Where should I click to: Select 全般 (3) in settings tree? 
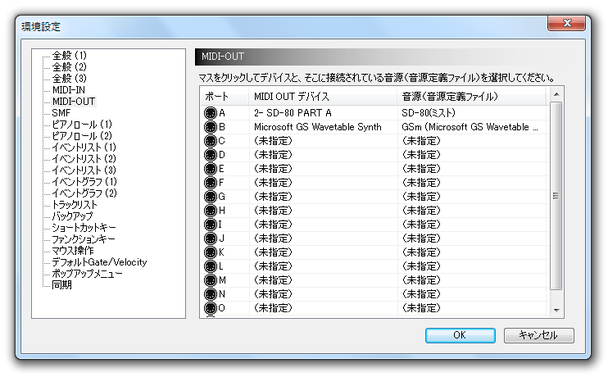(x=69, y=78)
